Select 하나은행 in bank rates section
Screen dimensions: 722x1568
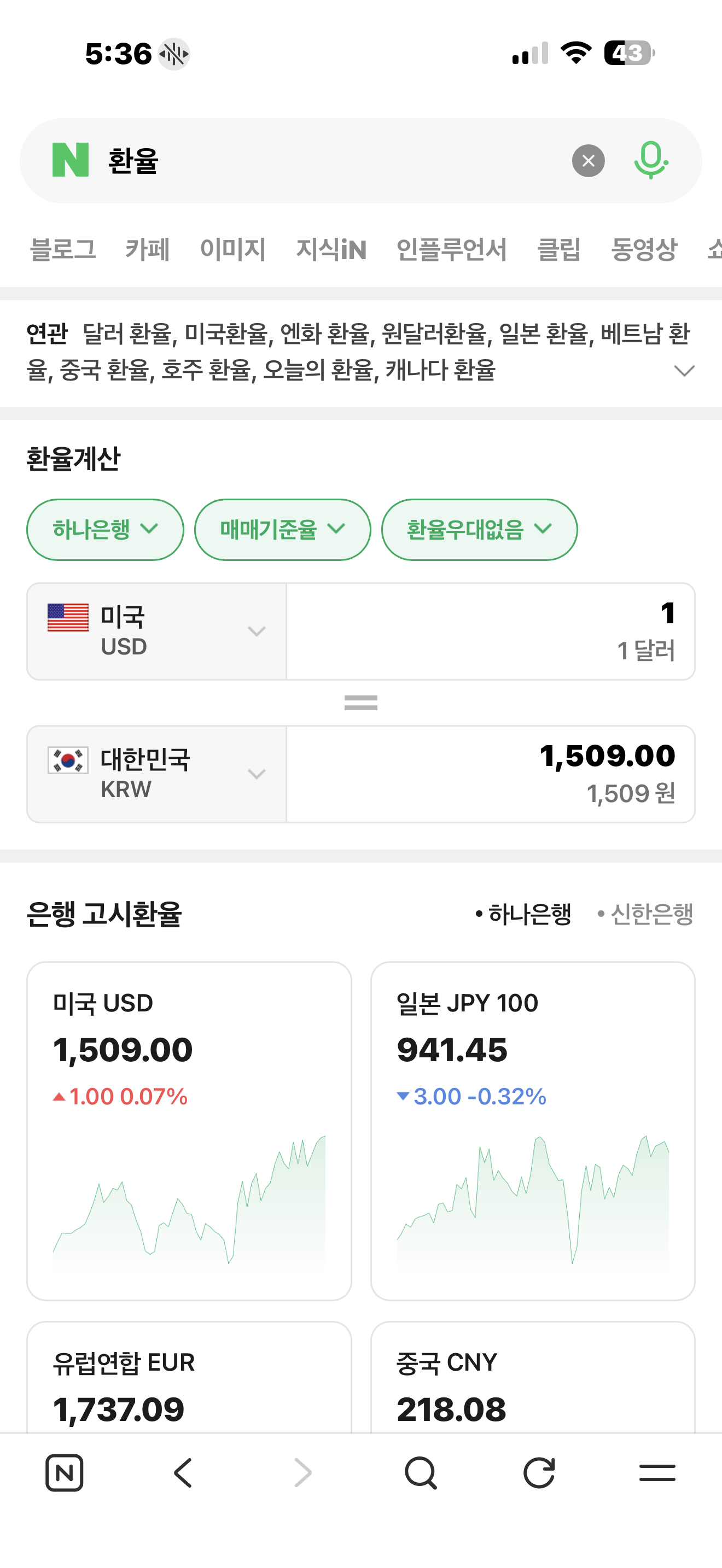pyautogui.click(x=524, y=914)
